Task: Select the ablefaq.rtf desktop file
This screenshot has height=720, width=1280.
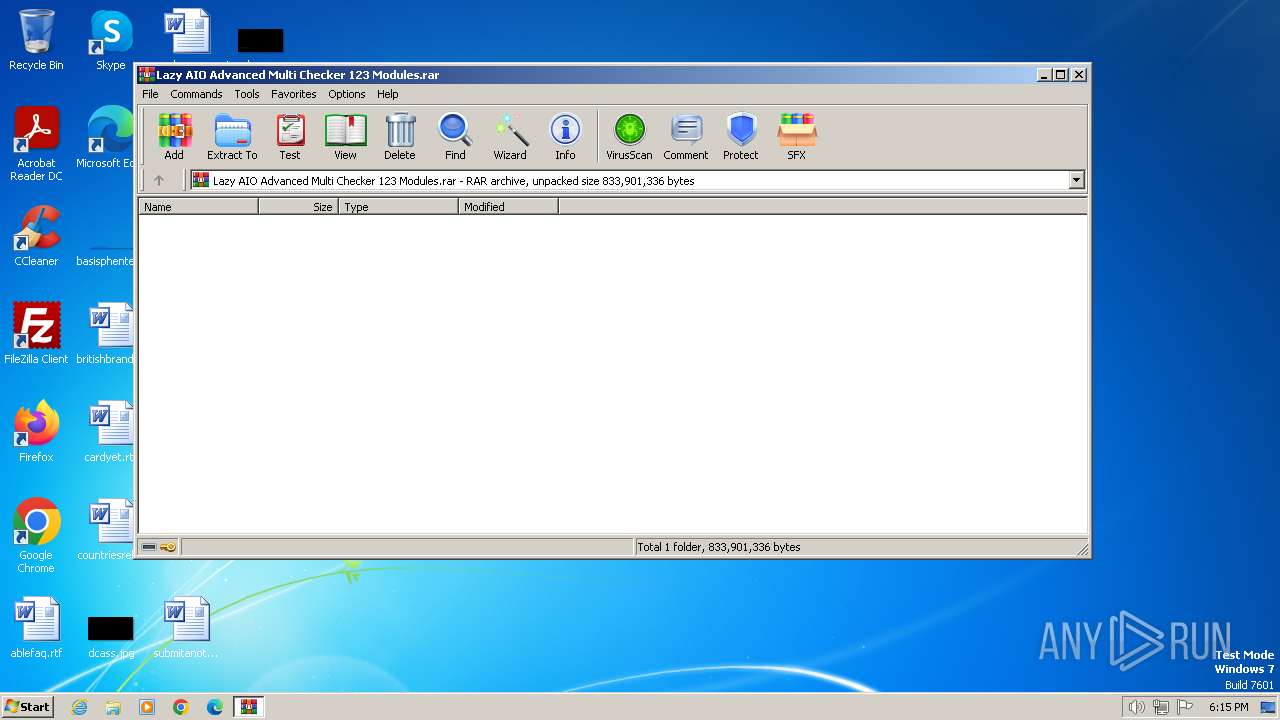Action: (x=36, y=628)
